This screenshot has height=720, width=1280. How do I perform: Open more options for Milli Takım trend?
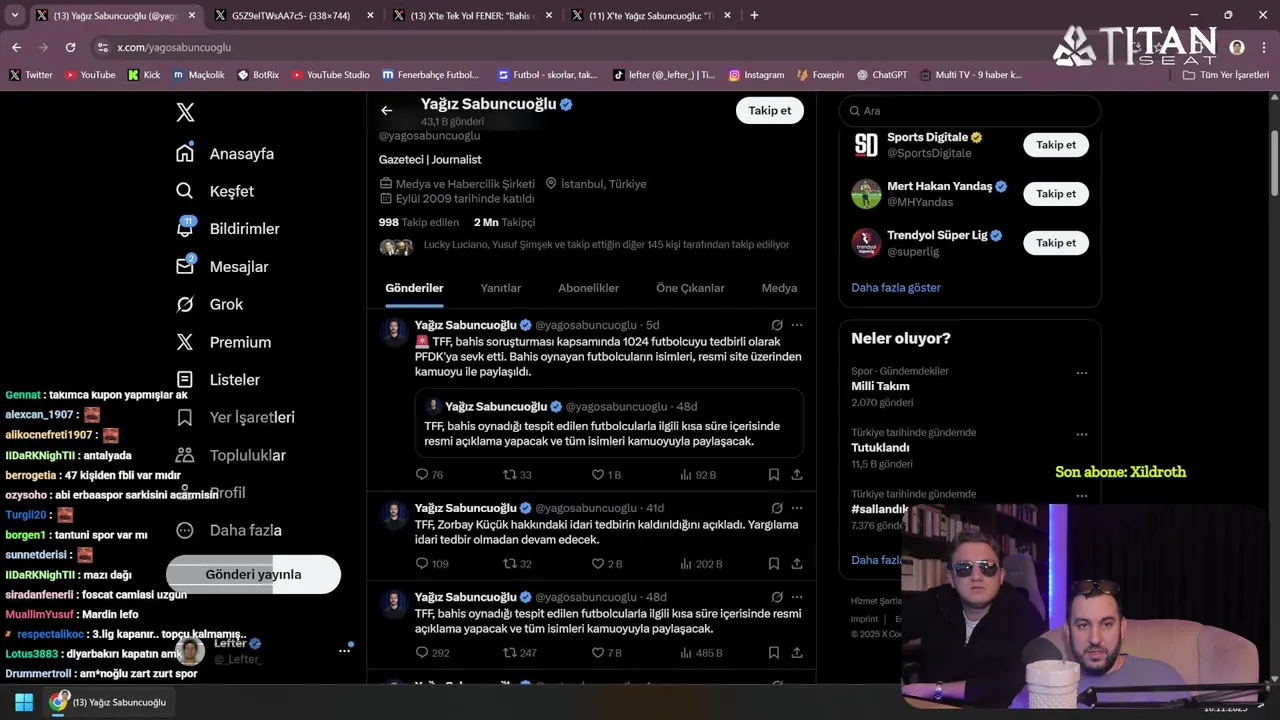[x=1081, y=373]
